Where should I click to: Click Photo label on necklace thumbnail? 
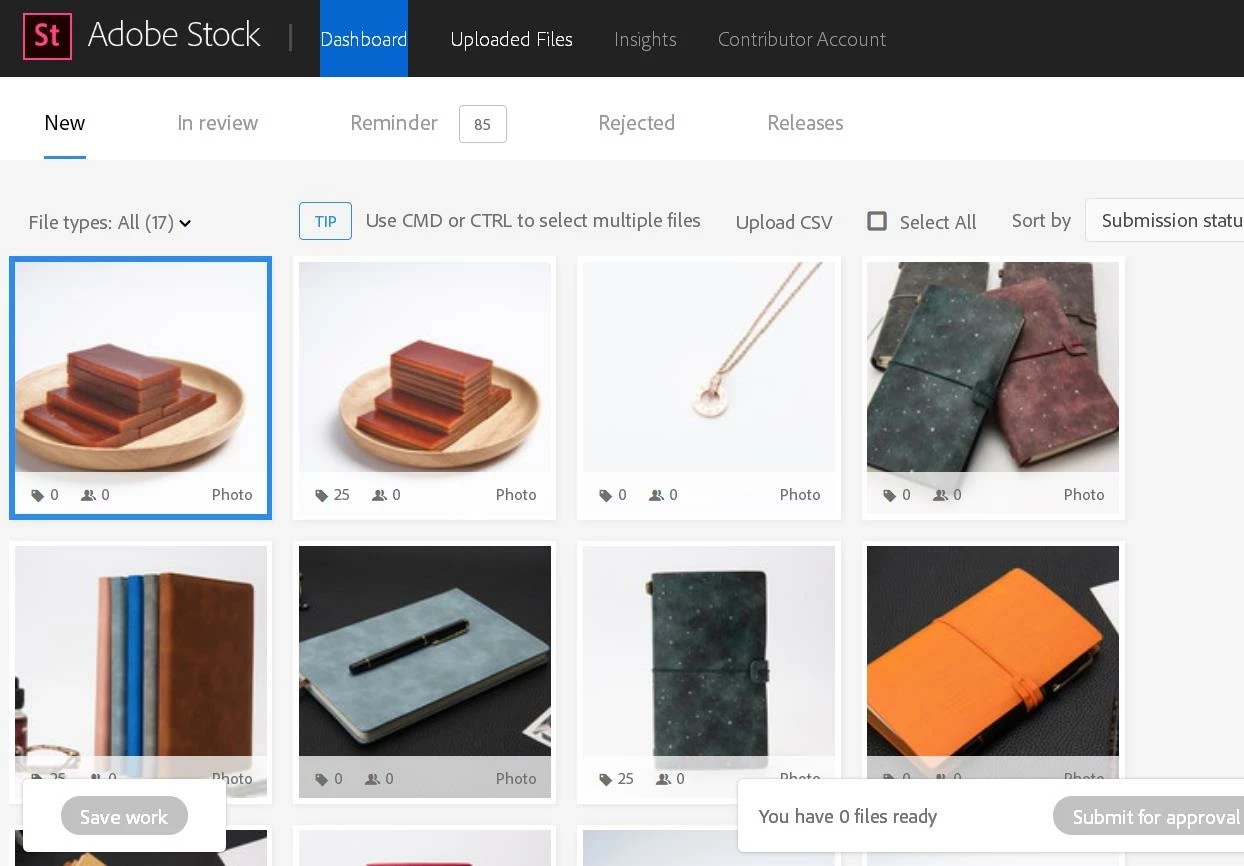(x=800, y=495)
